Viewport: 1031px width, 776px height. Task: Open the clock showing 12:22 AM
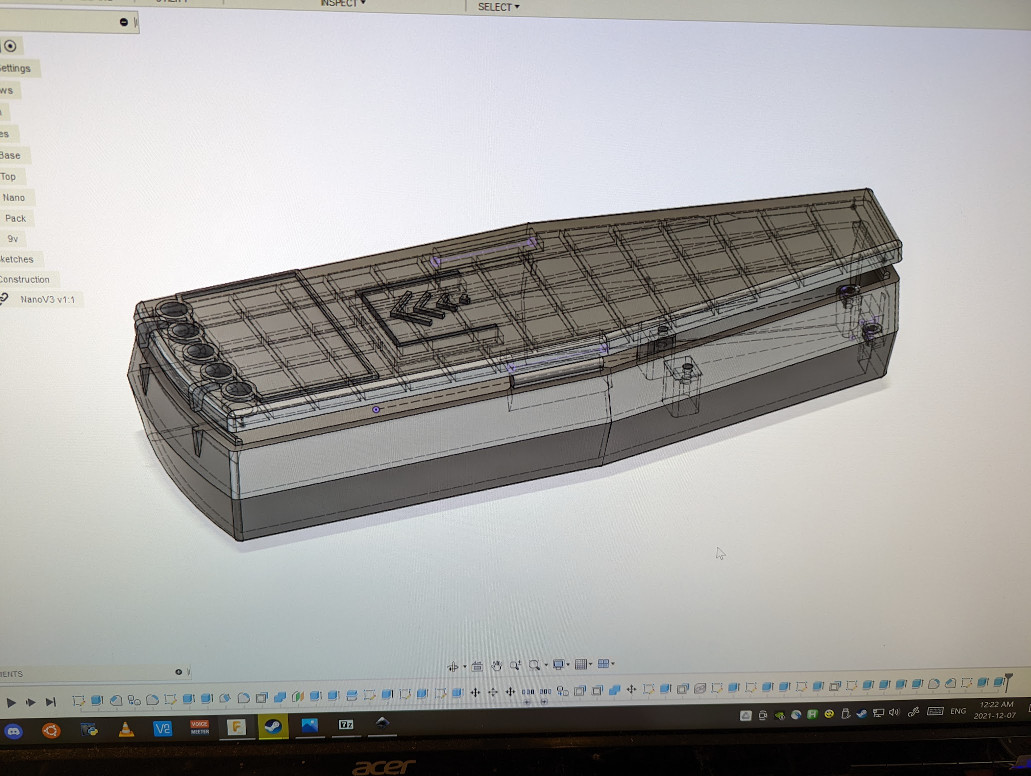pyautogui.click(x=995, y=710)
